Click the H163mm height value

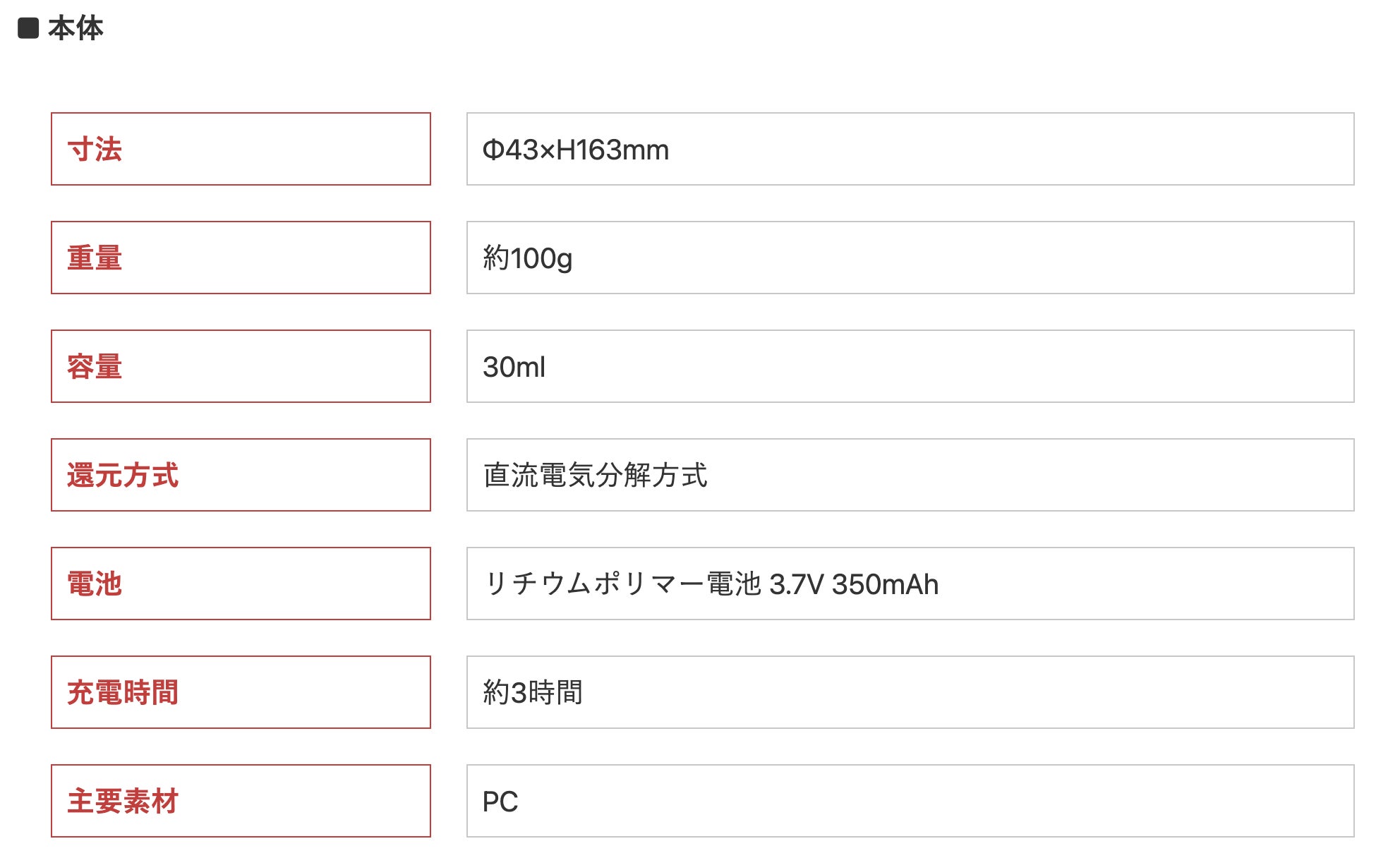click(612, 150)
